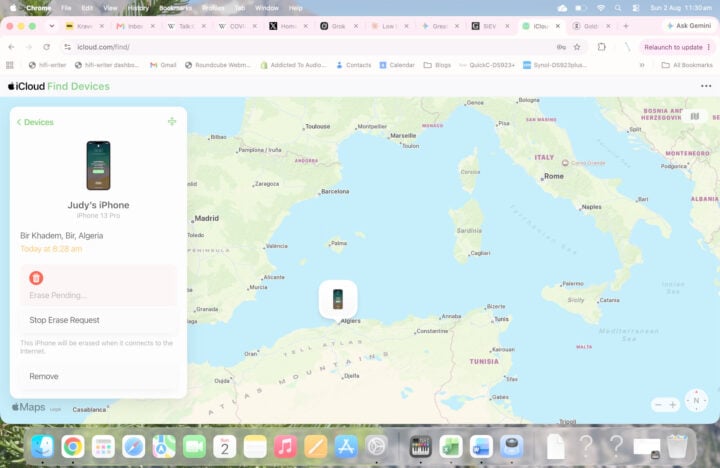This screenshot has height=468, width=720.
Task: Open System Settings from the Dock
Action: coord(377,446)
